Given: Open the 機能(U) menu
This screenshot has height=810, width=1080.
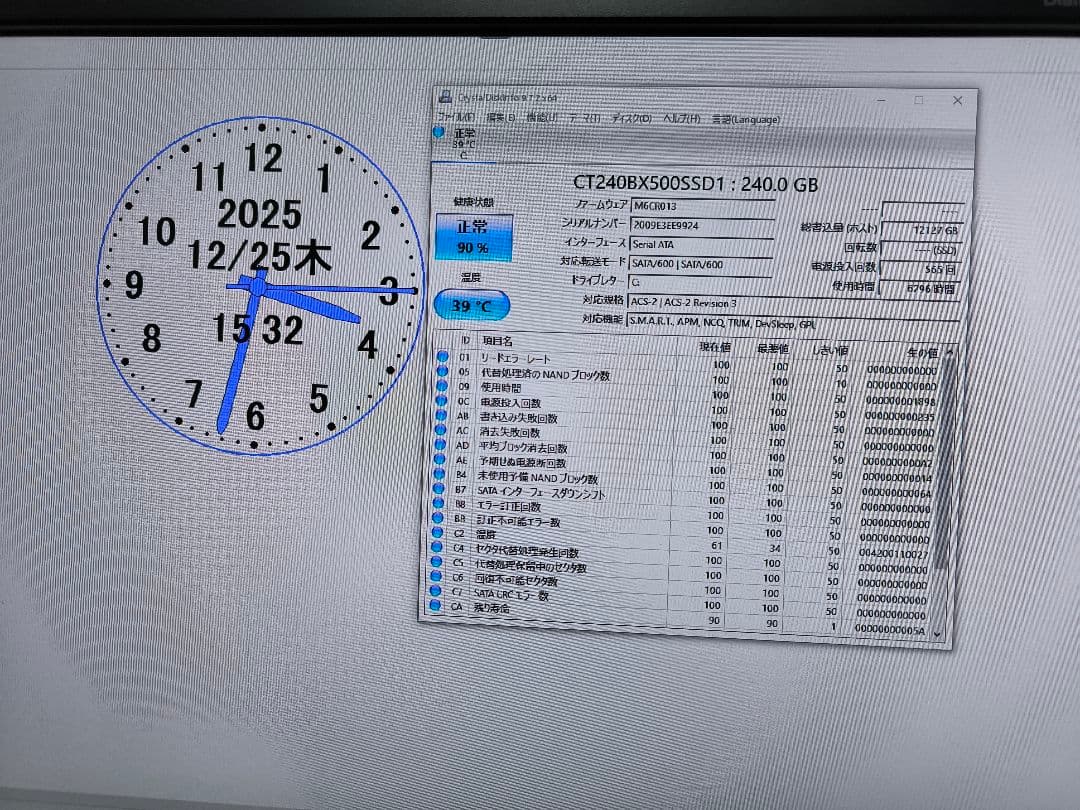Looking at the screenshot, I should point(542,117).
